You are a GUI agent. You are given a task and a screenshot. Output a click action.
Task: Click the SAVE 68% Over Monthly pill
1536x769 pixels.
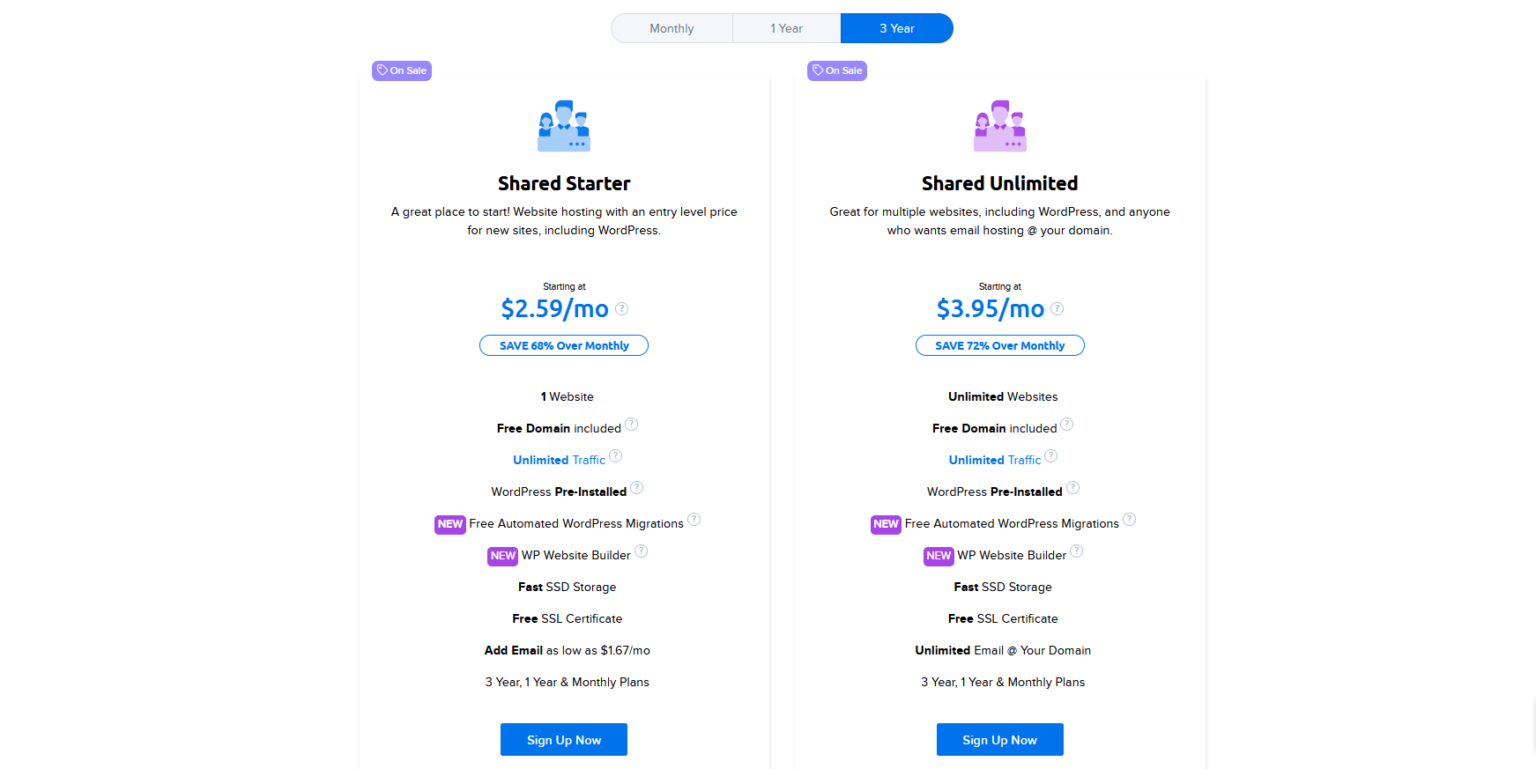pyautogui.click(x=564, y=345)
